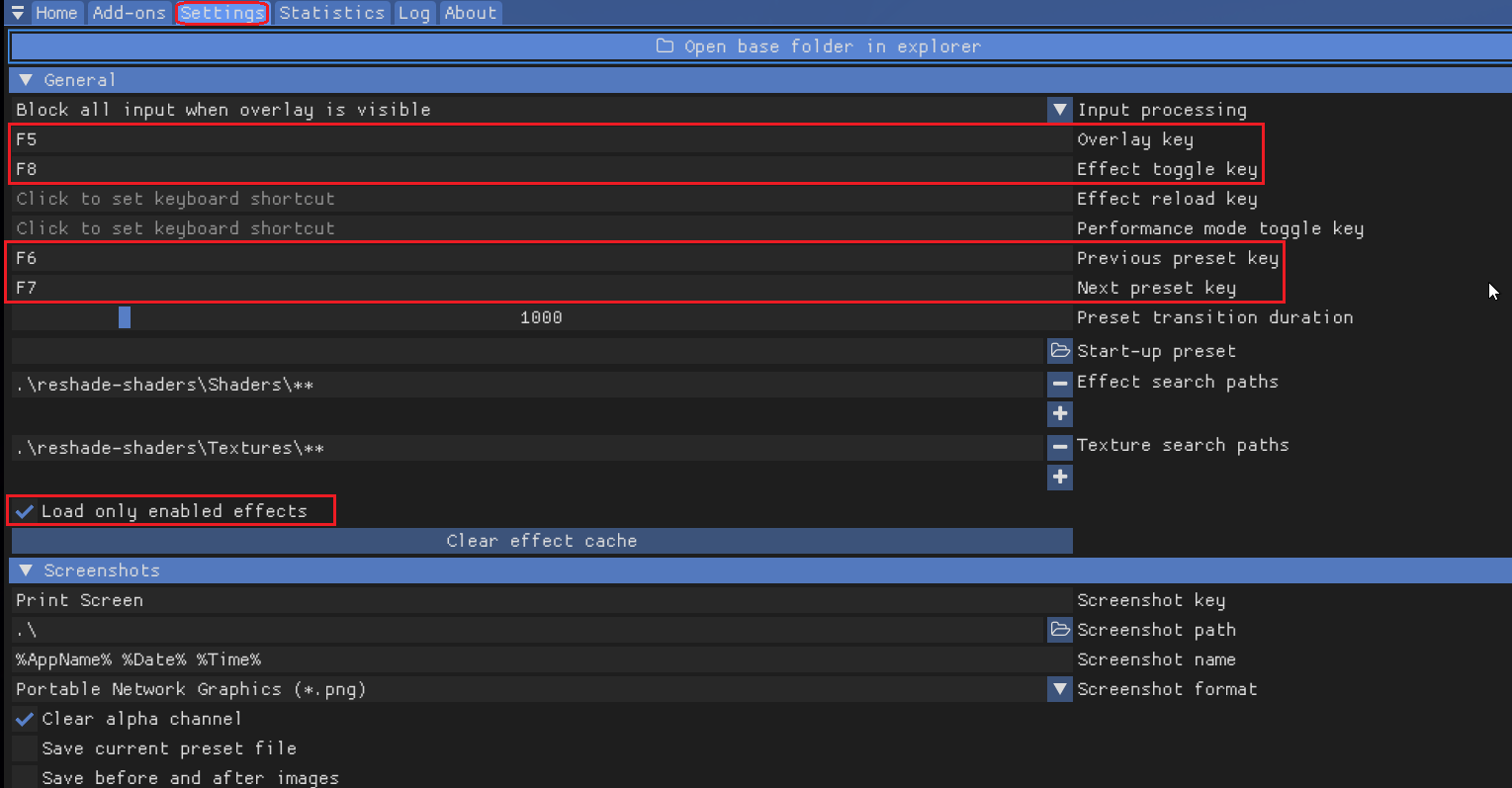
Task: Browse for screenshot path folder
Action: [1060, 630]
